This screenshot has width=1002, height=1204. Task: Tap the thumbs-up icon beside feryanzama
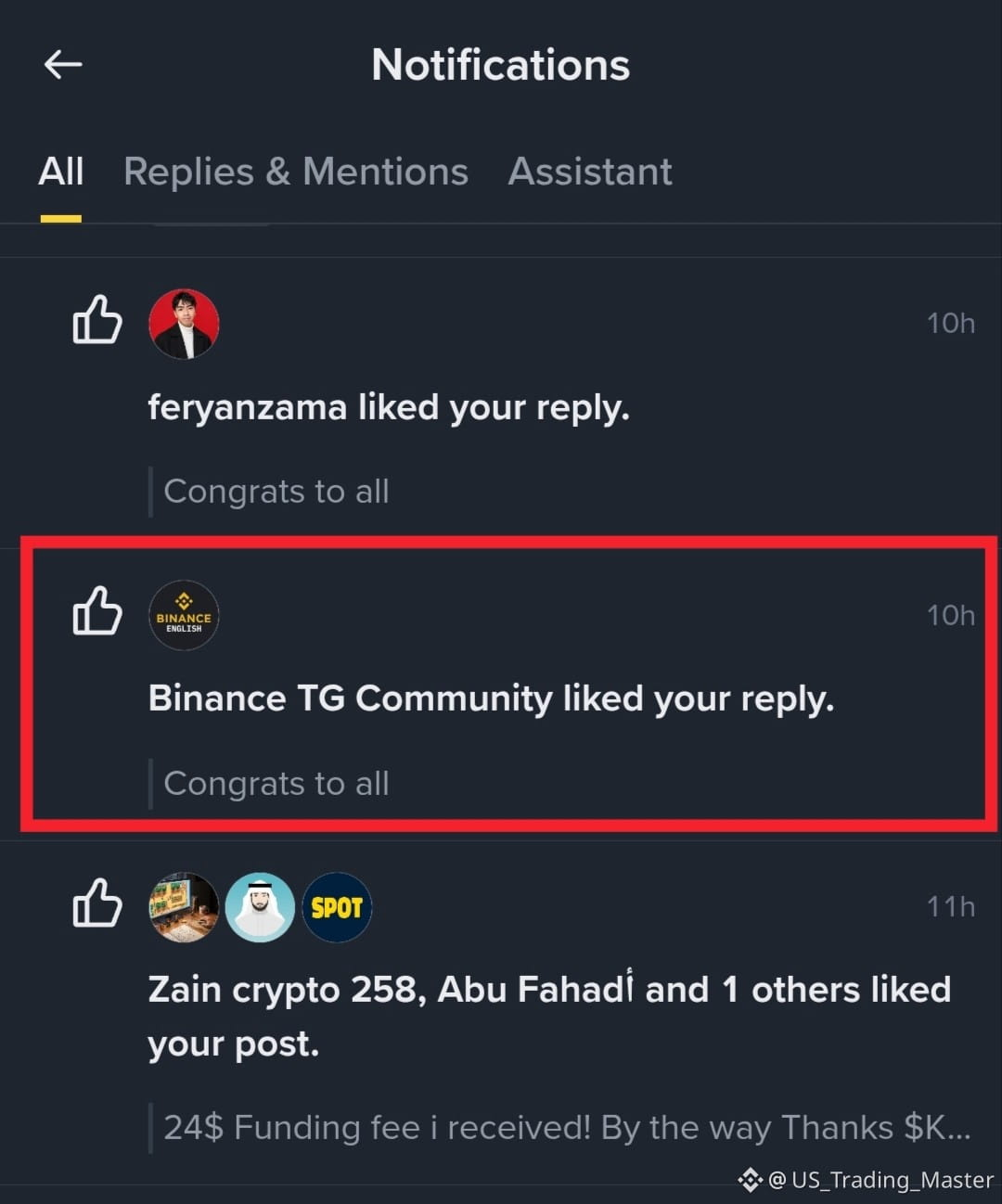coord(97,319)
